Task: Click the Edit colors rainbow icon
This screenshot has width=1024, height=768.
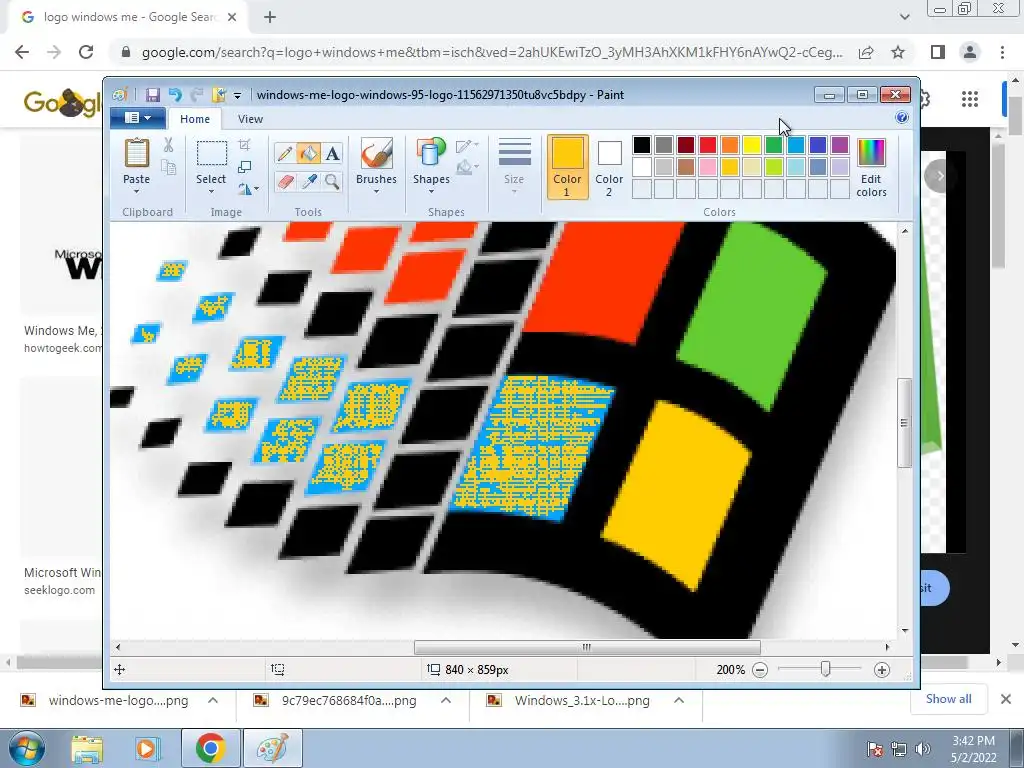Action: coord(871,153)
